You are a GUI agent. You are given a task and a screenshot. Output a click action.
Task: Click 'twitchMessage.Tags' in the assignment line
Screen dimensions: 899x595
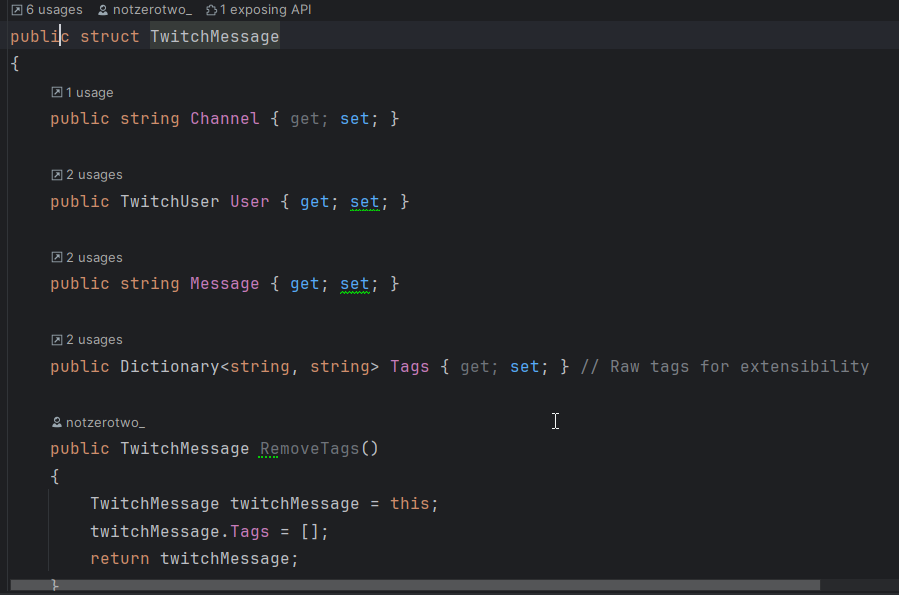179,531
